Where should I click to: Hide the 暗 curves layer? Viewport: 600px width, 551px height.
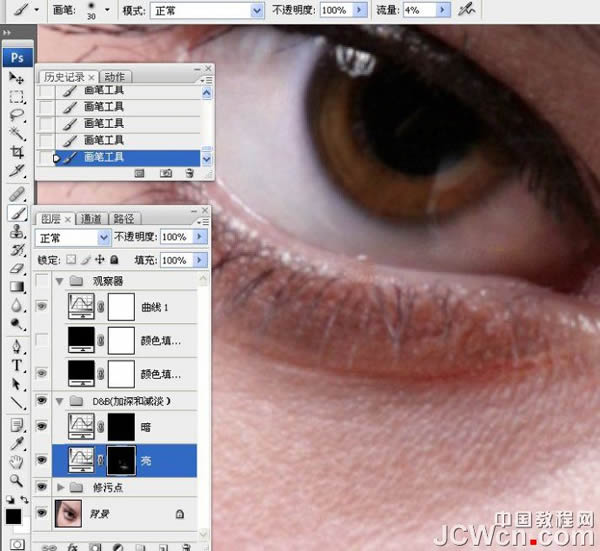click(42, 426)
